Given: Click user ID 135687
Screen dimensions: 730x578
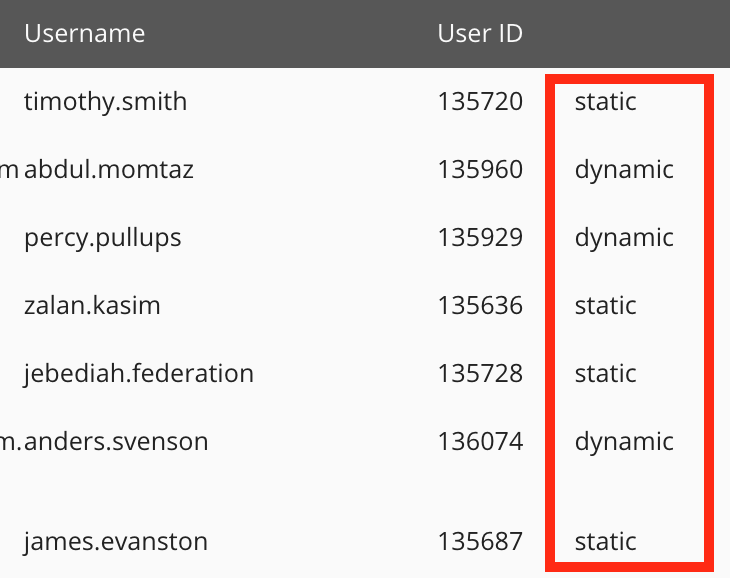Looking at the screenshot, I should [480, 541].
